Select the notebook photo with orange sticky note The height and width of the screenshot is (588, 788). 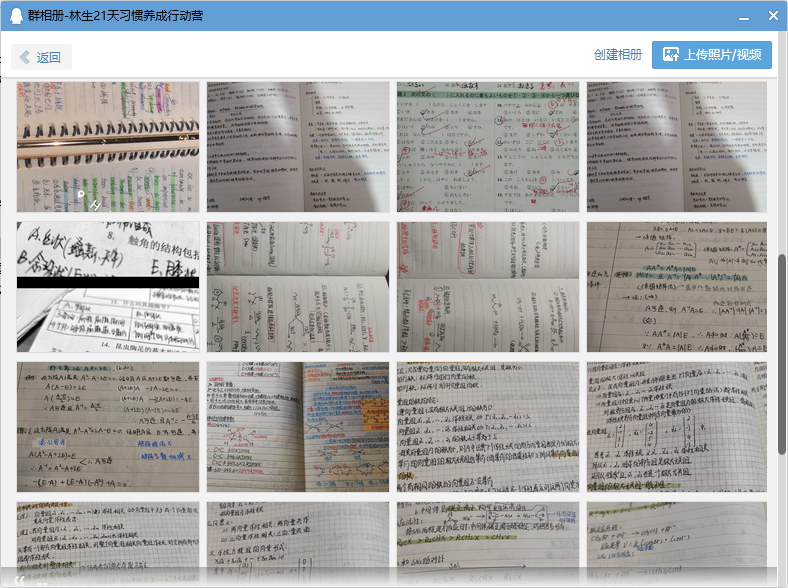click(x=297, y=426)
